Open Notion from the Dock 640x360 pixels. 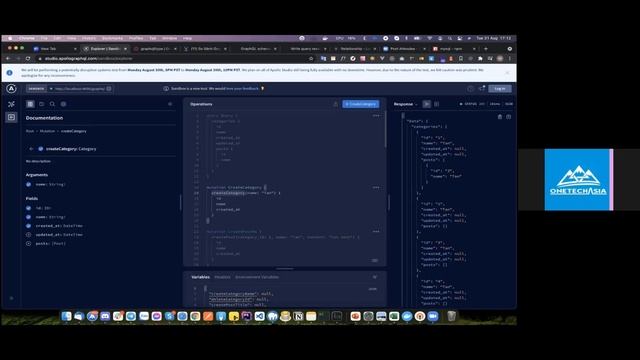[x=298, y=316]
